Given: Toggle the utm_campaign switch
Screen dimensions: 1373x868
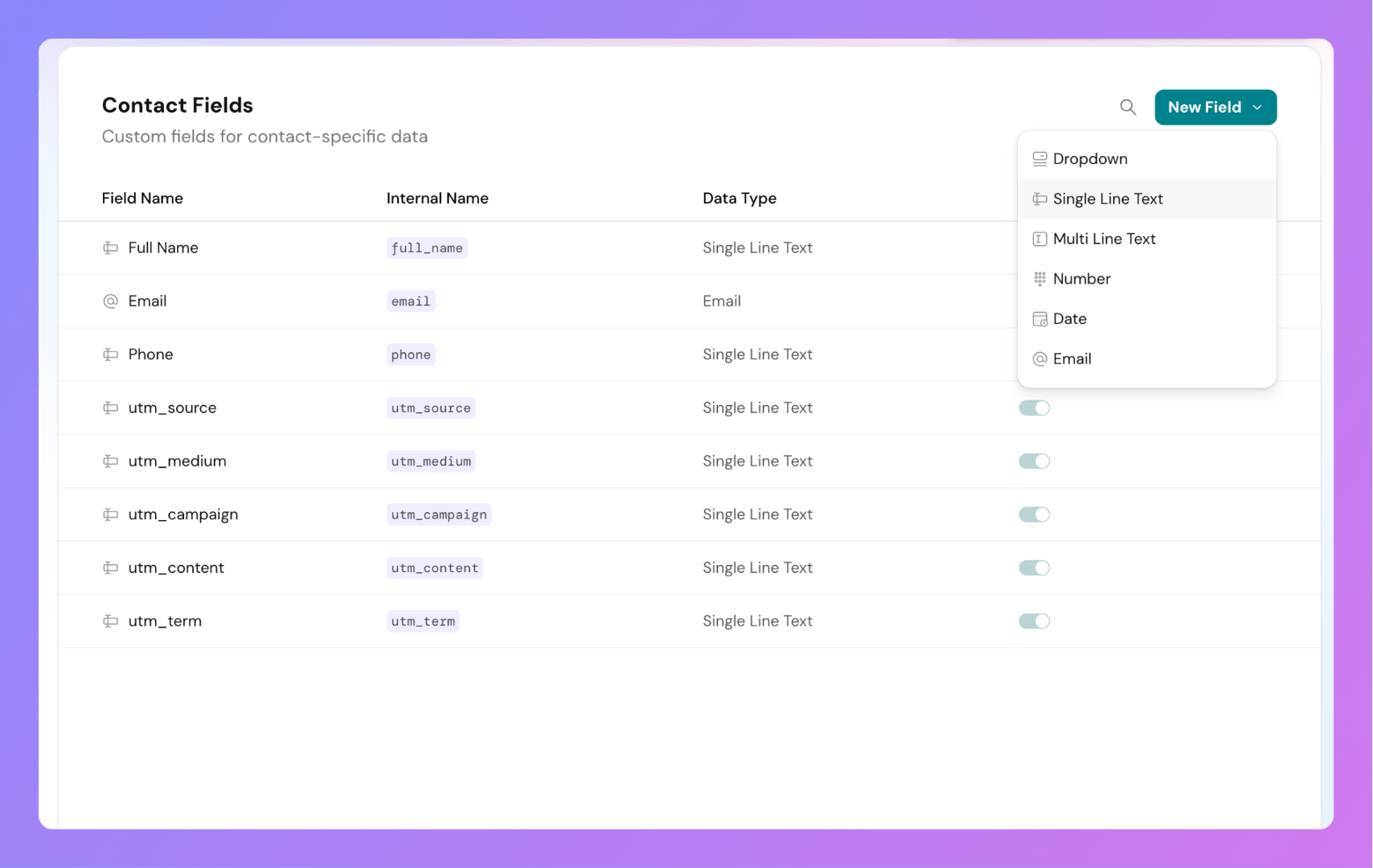Looking at the screenshot, I should [1034, 514].
